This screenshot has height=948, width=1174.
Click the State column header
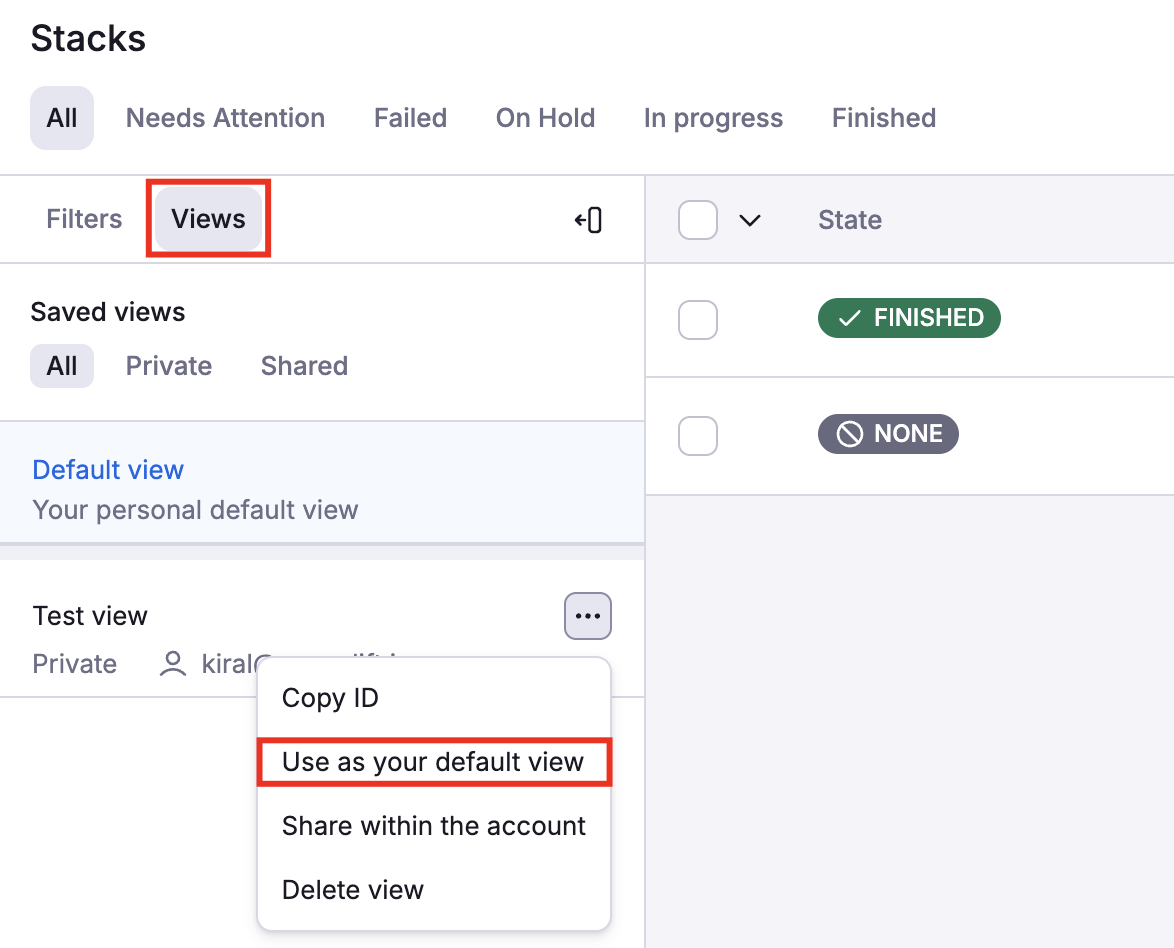pos(849,219)
